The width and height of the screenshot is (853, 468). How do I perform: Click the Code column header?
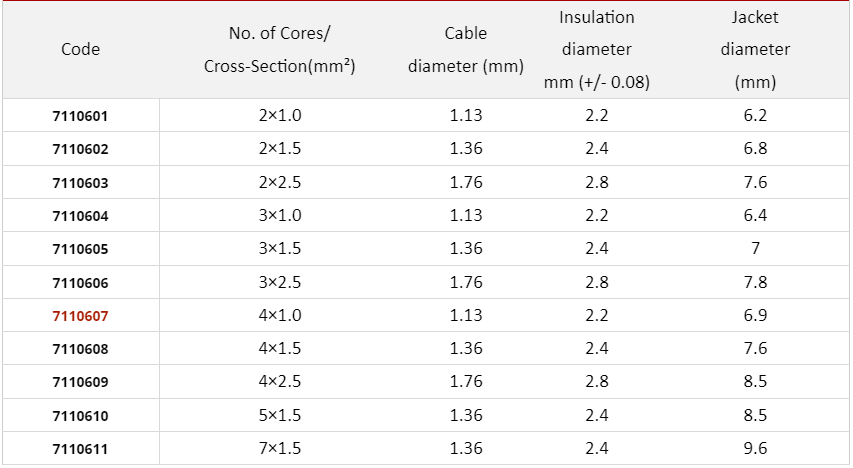click(80, 49)
